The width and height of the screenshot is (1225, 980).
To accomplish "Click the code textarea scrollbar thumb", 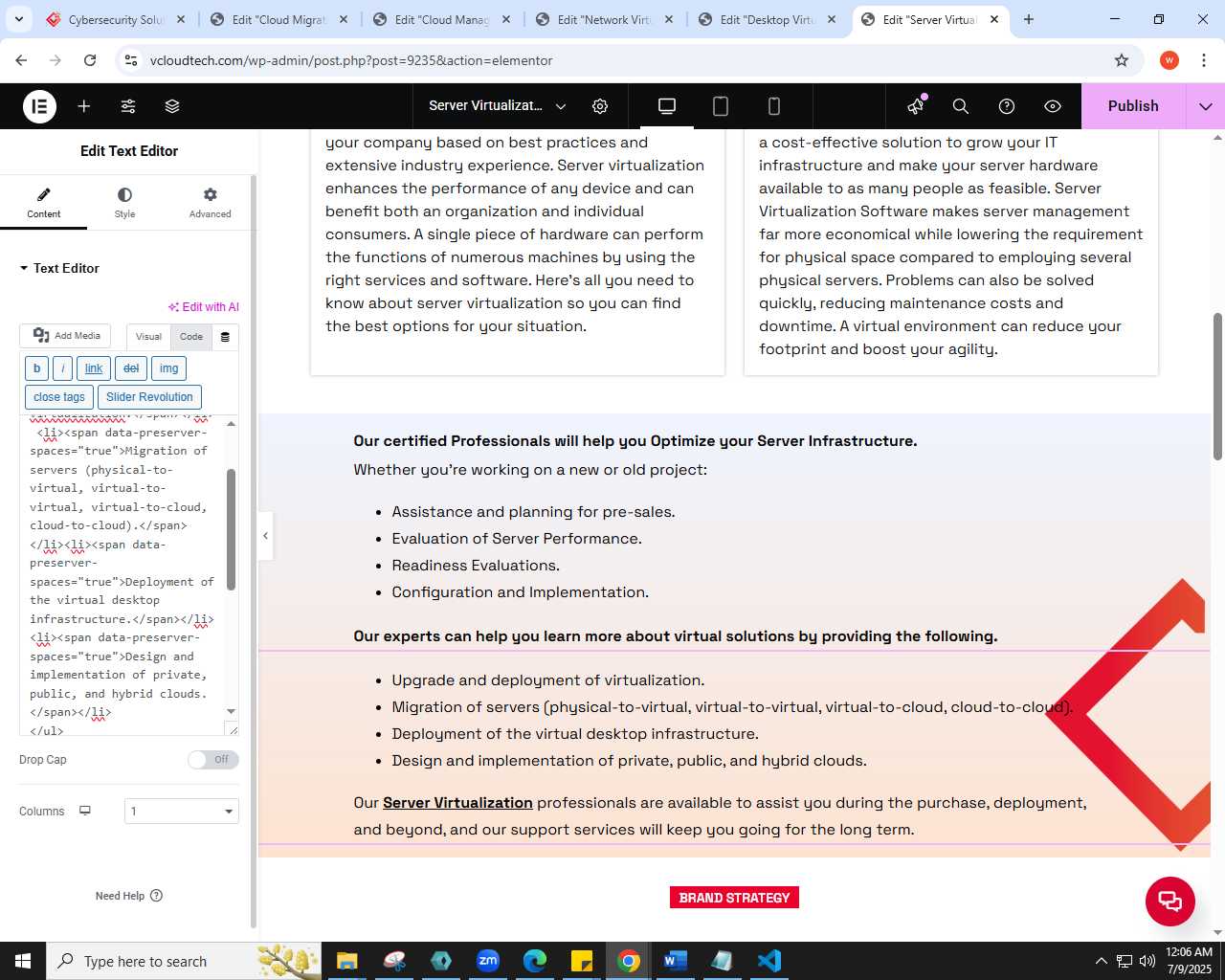I will [231, 529].
